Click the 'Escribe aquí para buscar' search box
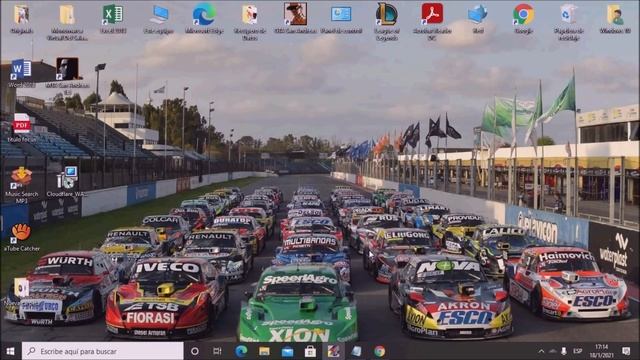The width and height of the screenshot is (640, 360). pos(102,351)
